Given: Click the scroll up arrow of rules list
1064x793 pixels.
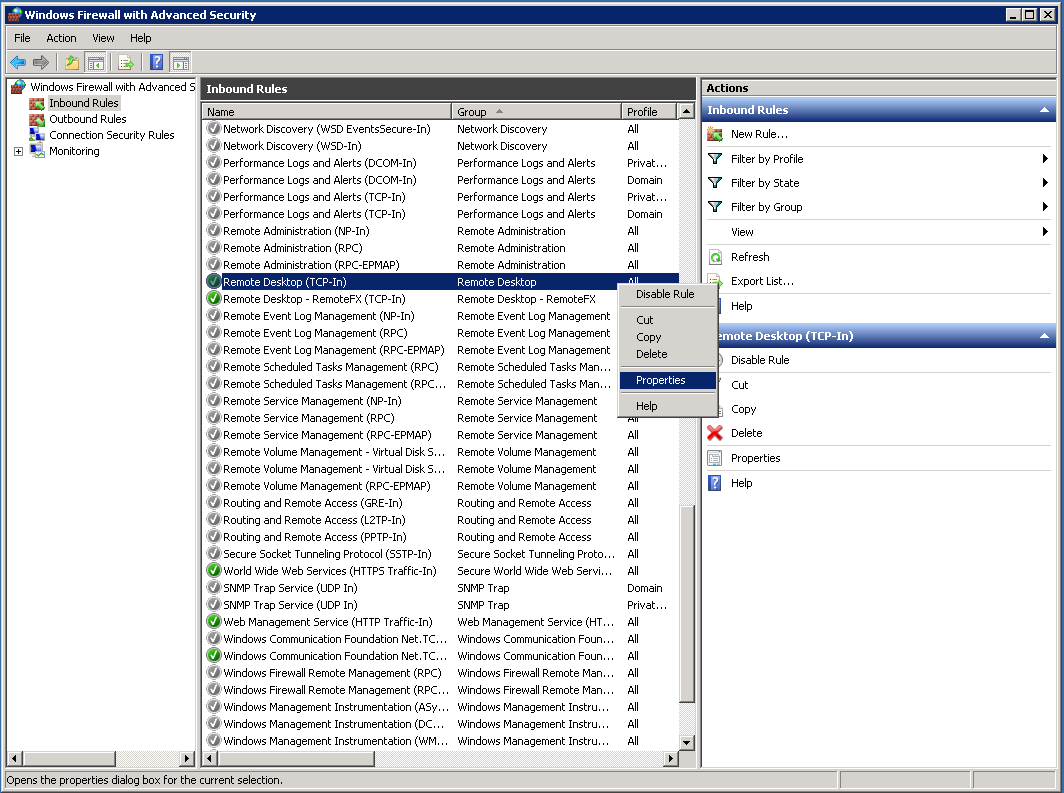Looking at the screenshot, I should [x=686, y=111].
